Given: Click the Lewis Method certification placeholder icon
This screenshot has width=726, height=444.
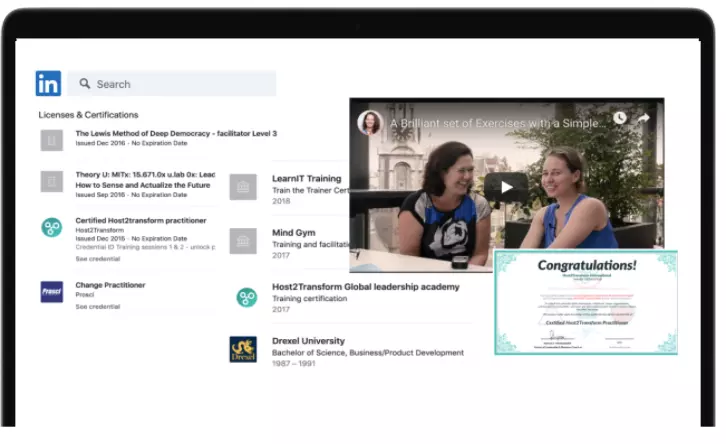Looking at the screenshot, I should point(52,140).
